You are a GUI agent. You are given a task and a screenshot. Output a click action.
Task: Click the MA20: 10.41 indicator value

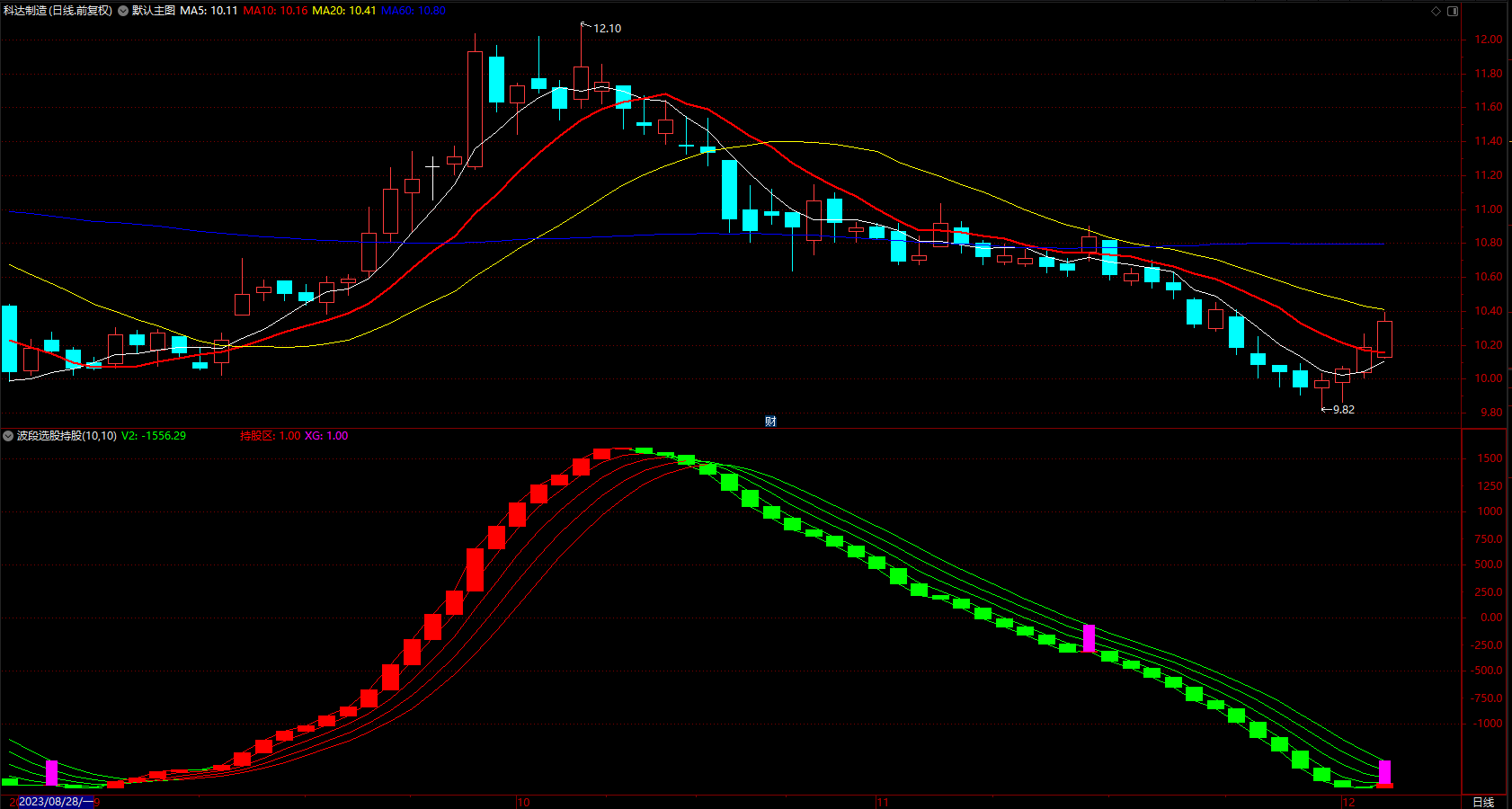pyautogui.click(x=344, y=11)
